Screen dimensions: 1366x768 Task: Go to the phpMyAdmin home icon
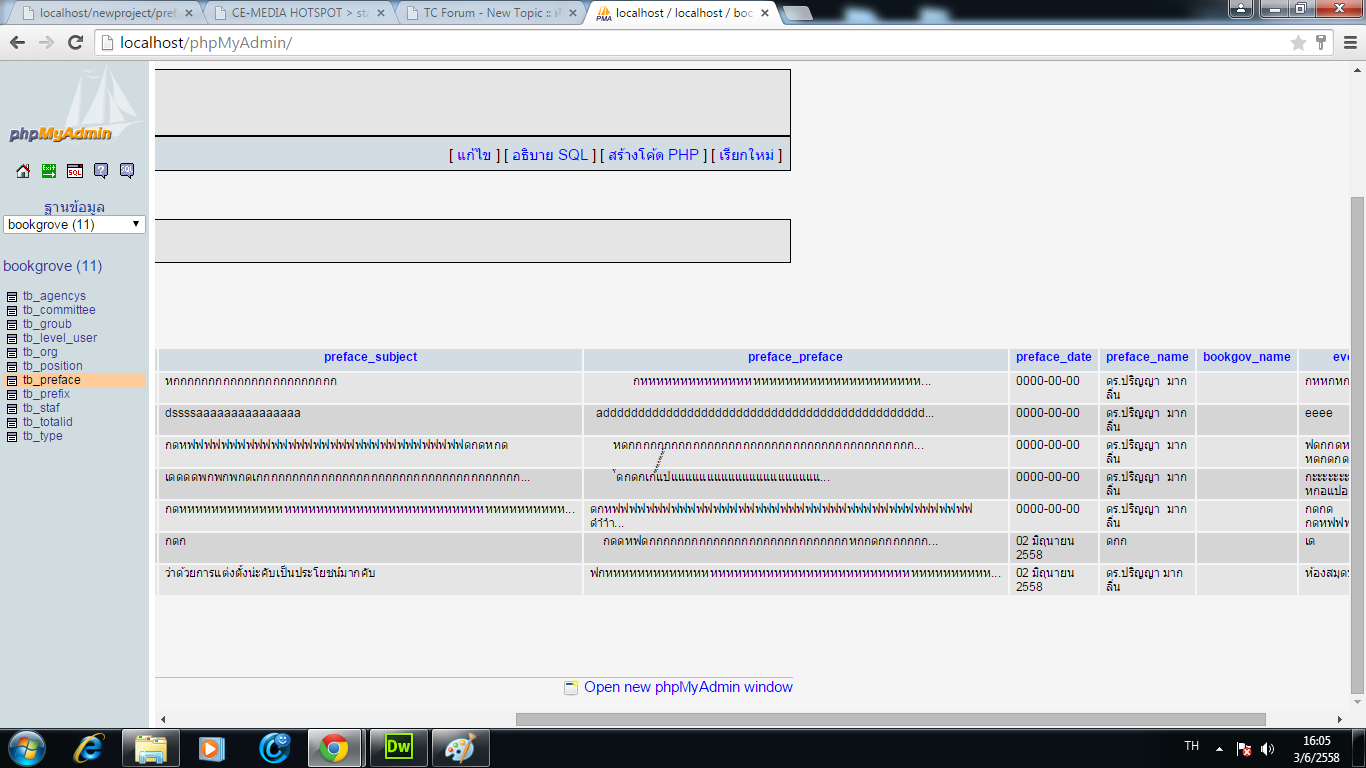23,171
